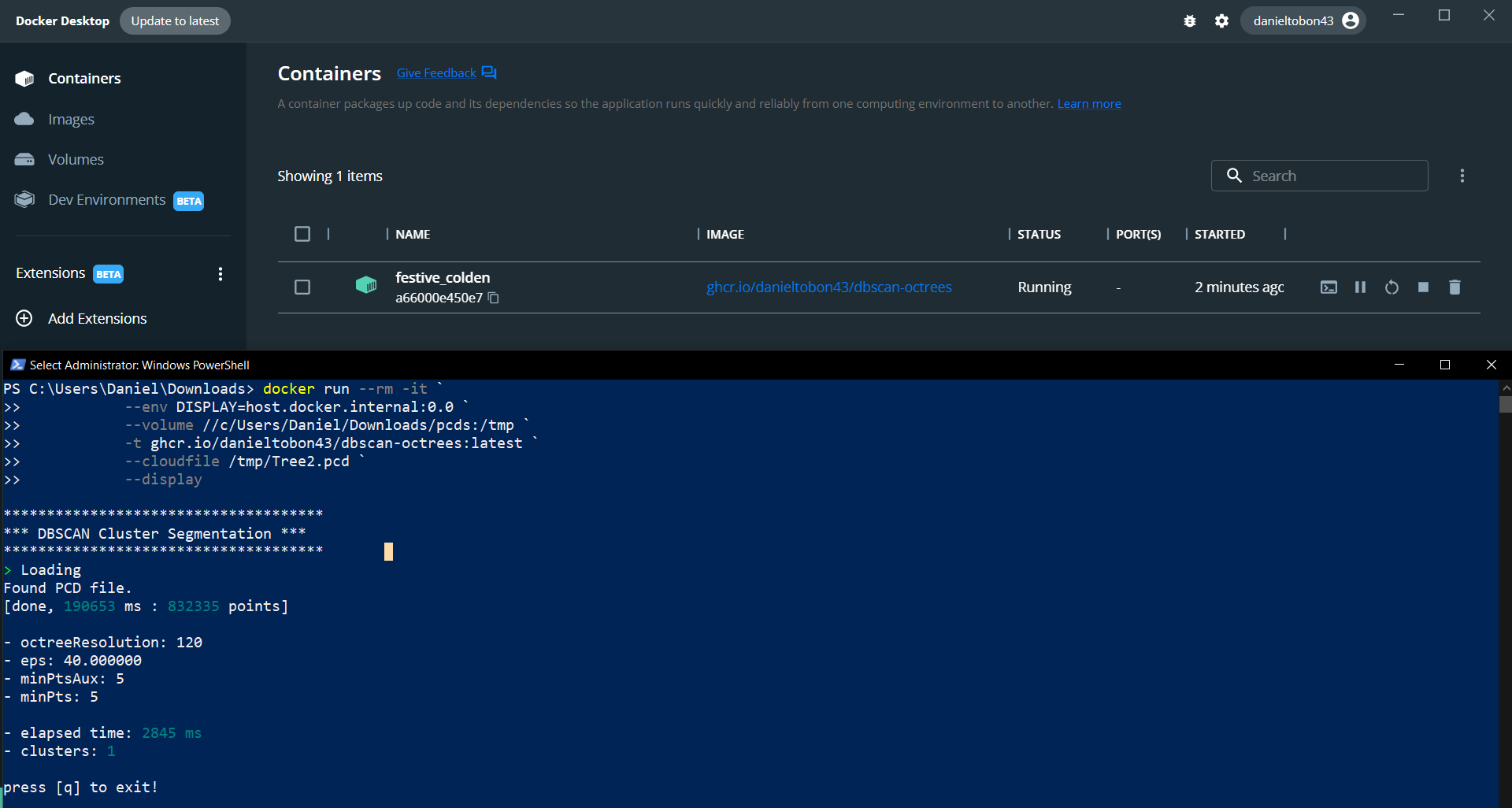Click 'Showing 1 items' text
The image size is (1512, 808).
(330, 176)
